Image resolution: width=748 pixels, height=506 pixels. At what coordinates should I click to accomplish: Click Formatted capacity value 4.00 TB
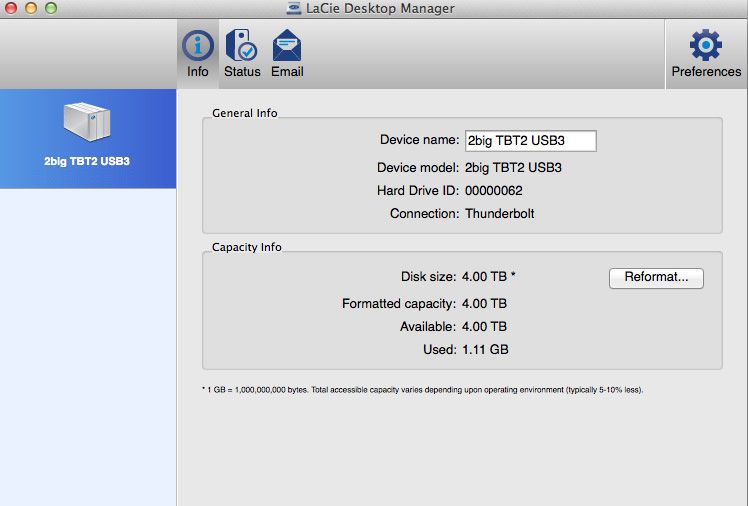click(484, 304)
